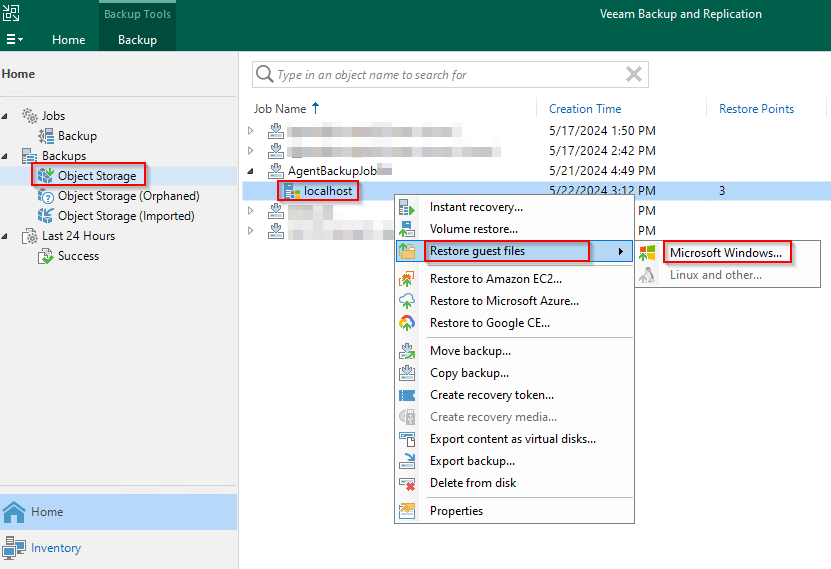
Task: Open the Home view in bottom pane
Action: 47,511
